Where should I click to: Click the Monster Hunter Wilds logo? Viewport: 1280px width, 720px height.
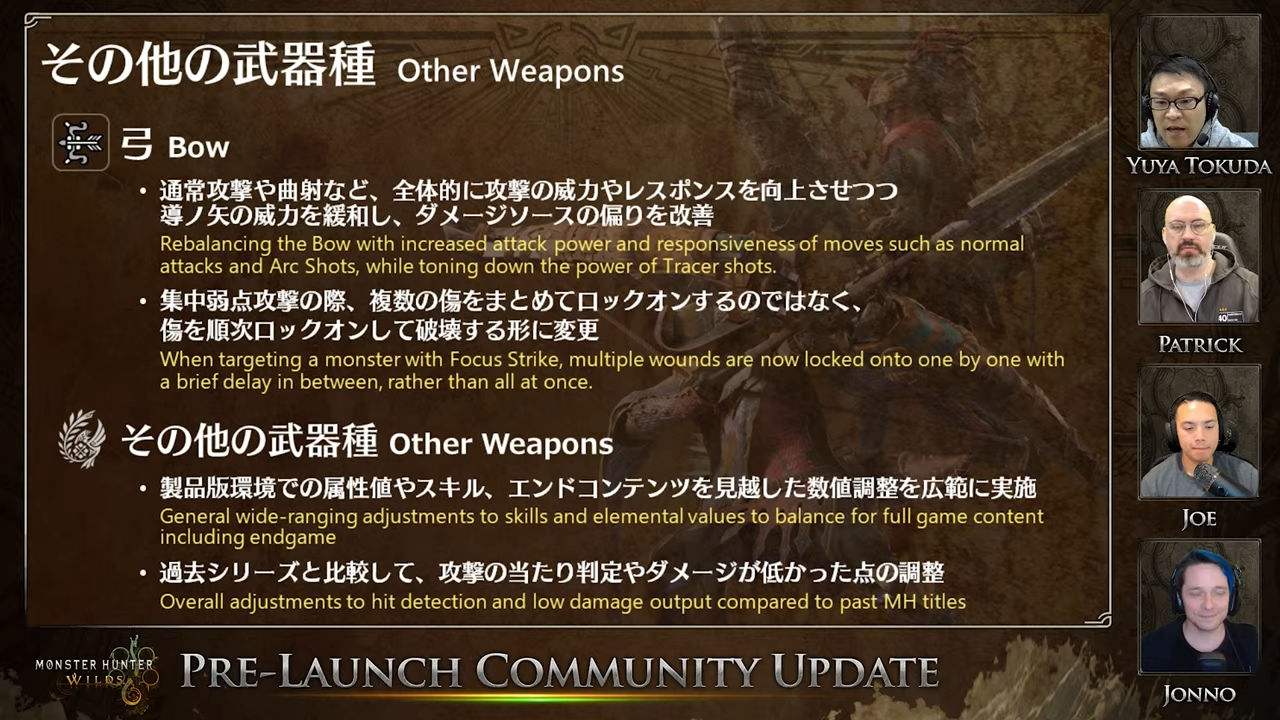click(x=95, y=672)
